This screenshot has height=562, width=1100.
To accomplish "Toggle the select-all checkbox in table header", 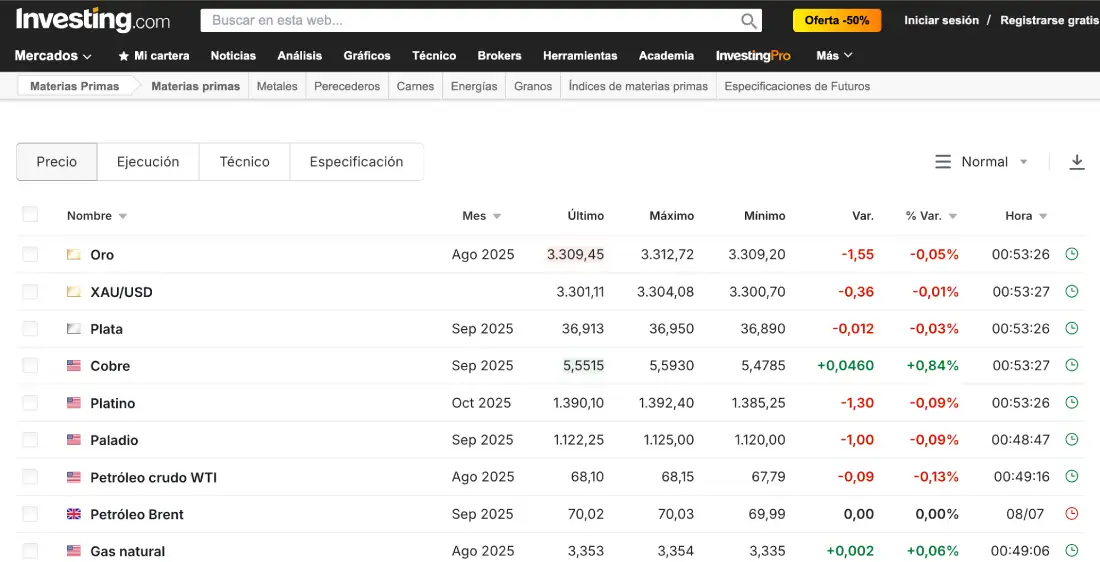I will point(30,214).
